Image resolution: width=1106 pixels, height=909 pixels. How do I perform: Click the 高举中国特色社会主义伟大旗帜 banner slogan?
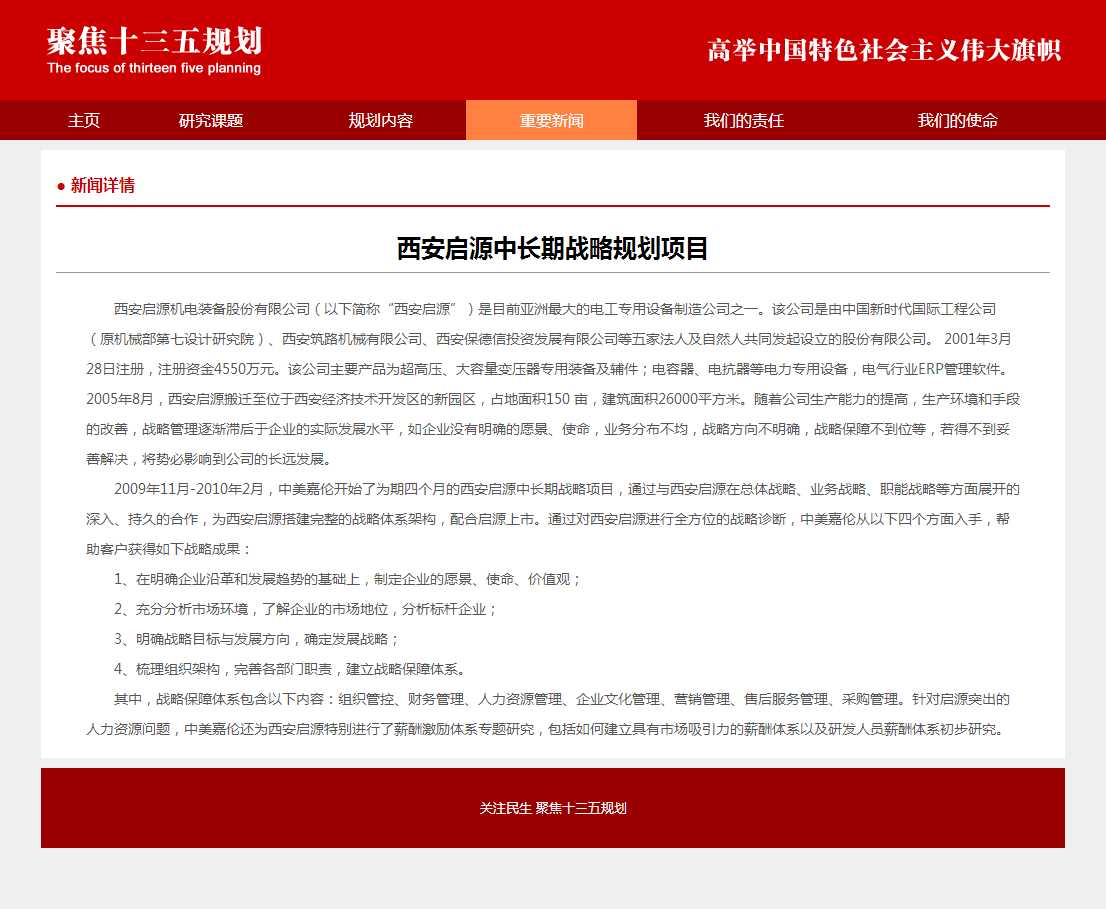[x=883, y=50]
